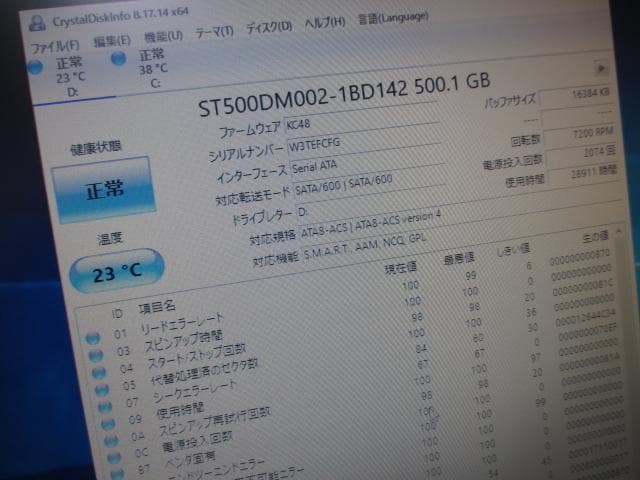The height and width of the screenshot is (480, 640).
Task: Click the ID column header
Action: 117,313
